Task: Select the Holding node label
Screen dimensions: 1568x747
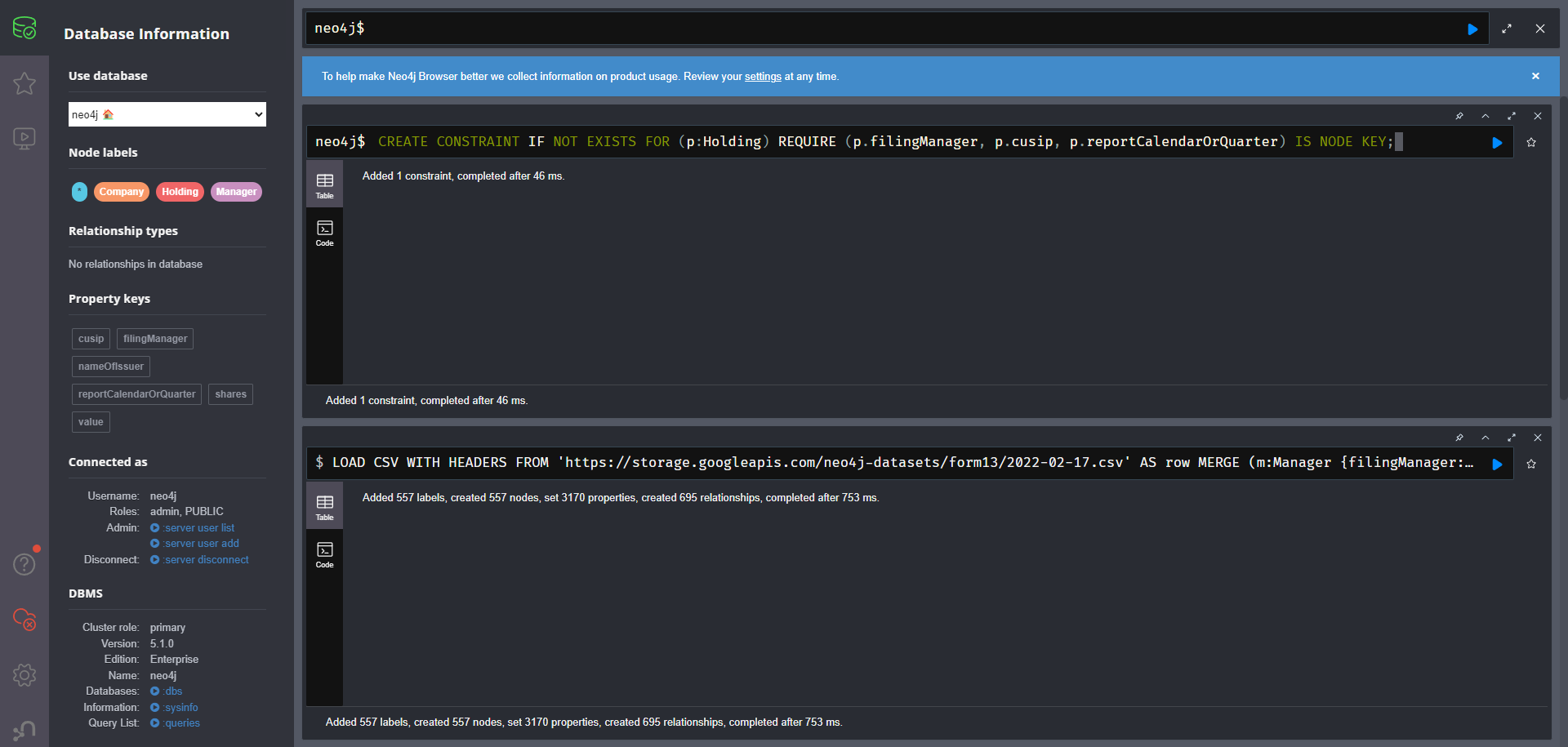Action: point(180,192)
